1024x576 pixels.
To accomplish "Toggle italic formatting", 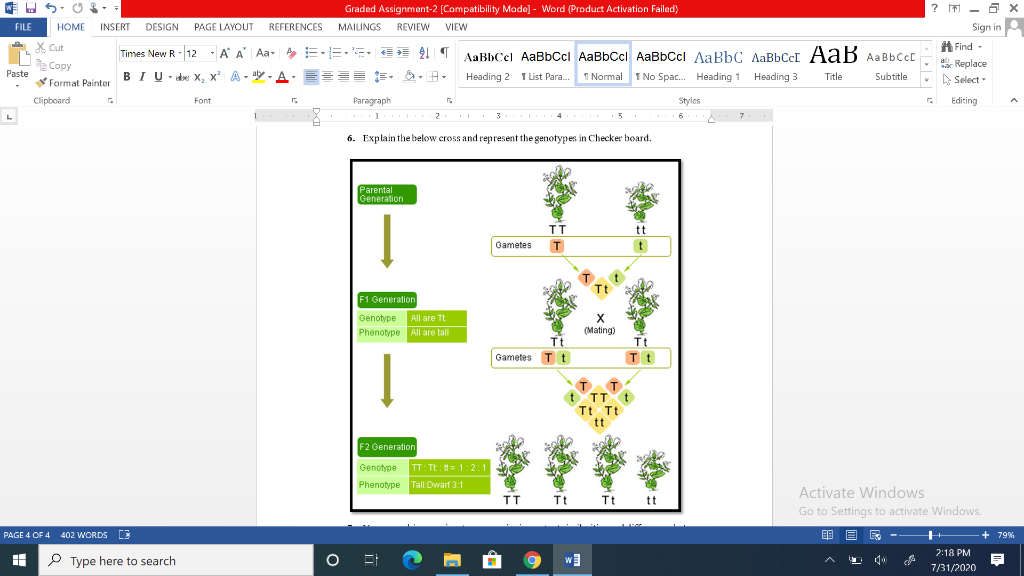I will 142,76.
